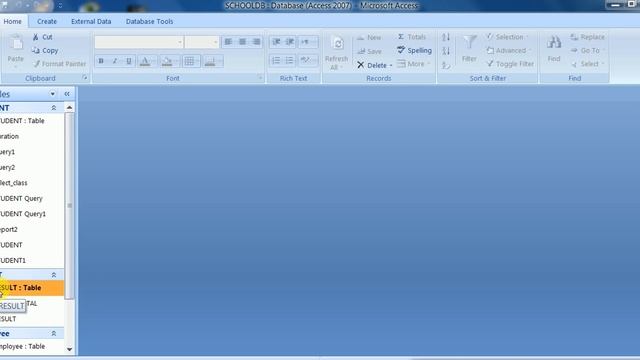The width and height of the screenshot is (640, 360).
Task: Click the alternate fill color icon
Action: pyautogui.click(x=210, y=61)
